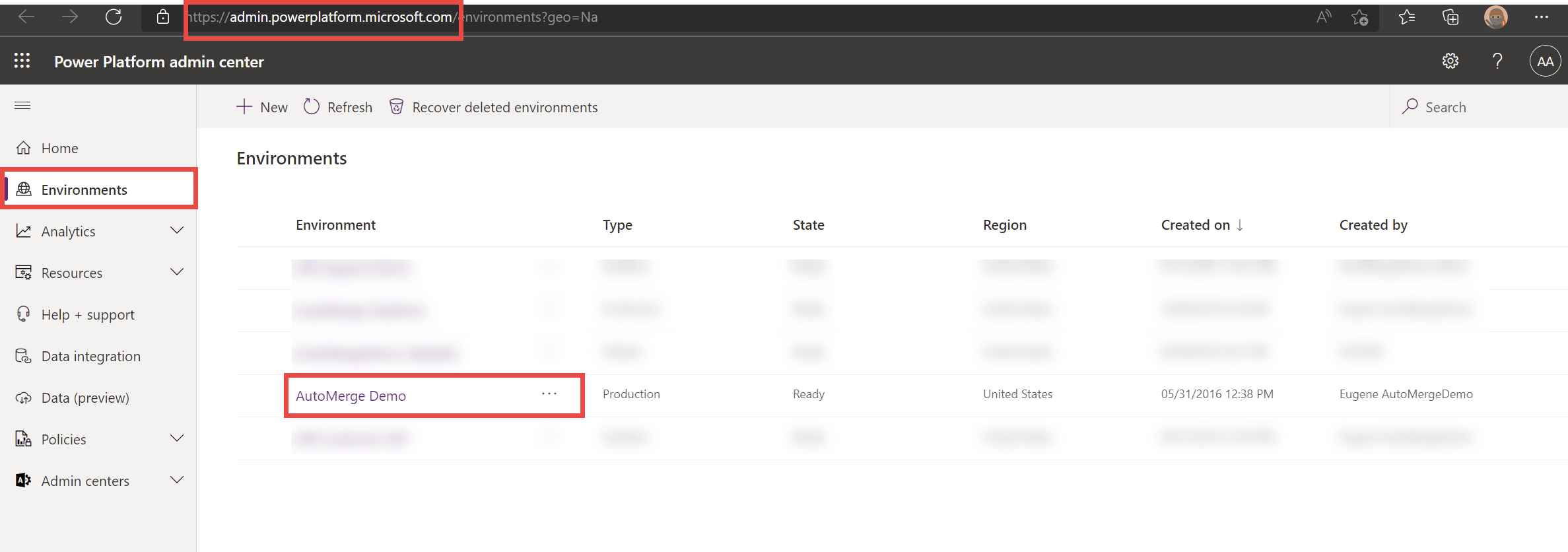This screenshot has width=1568, height=552.
Task: Click the Resources label in sidebar
Action: (71, 273)
